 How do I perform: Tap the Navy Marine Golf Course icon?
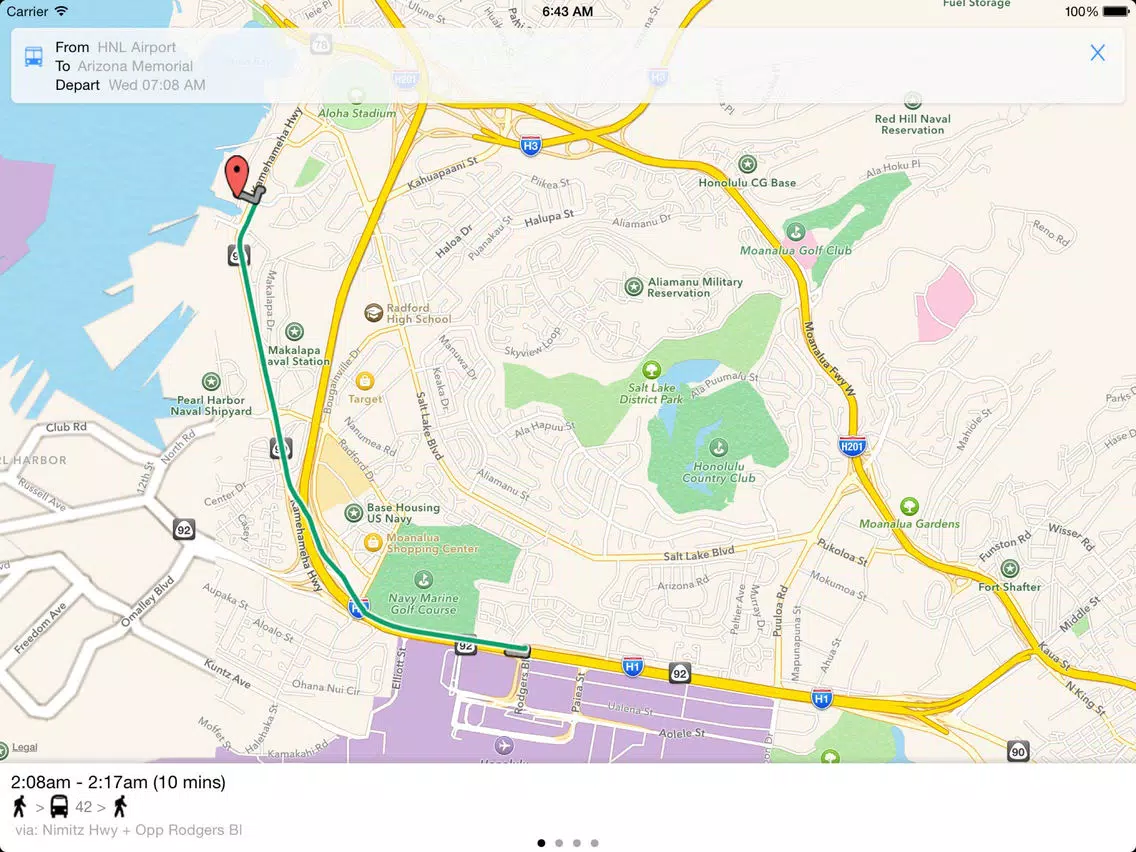point(423,579)
